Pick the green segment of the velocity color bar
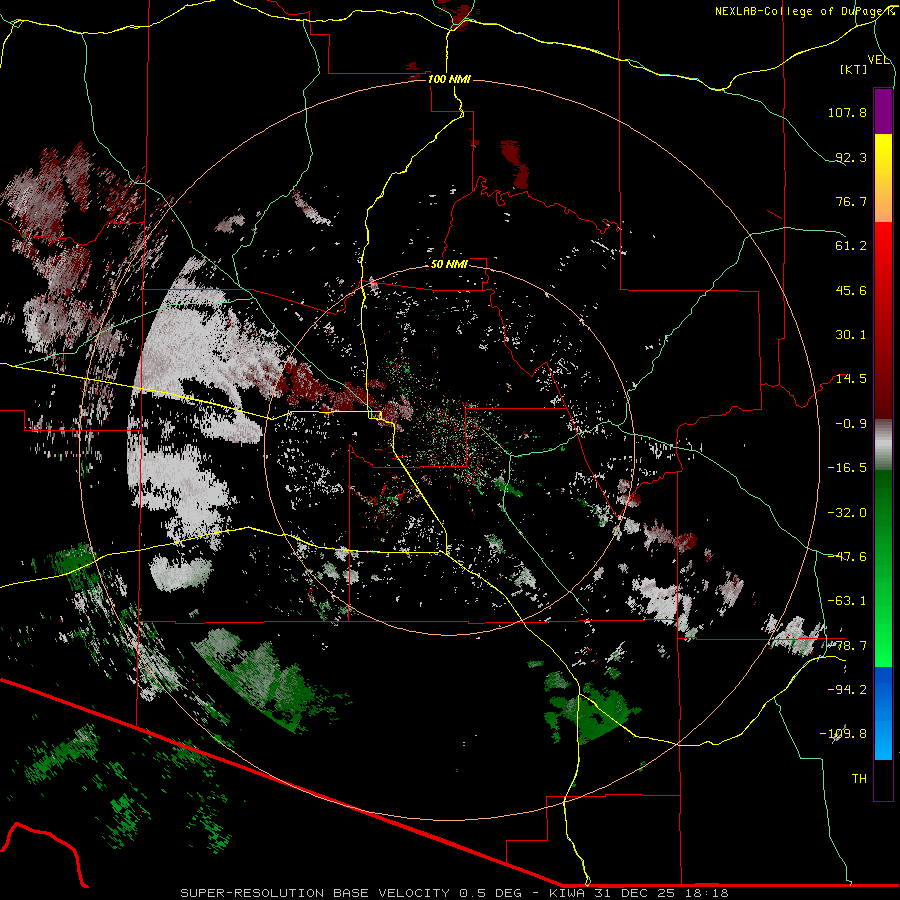900x900 pixels. tap(883, 568)
